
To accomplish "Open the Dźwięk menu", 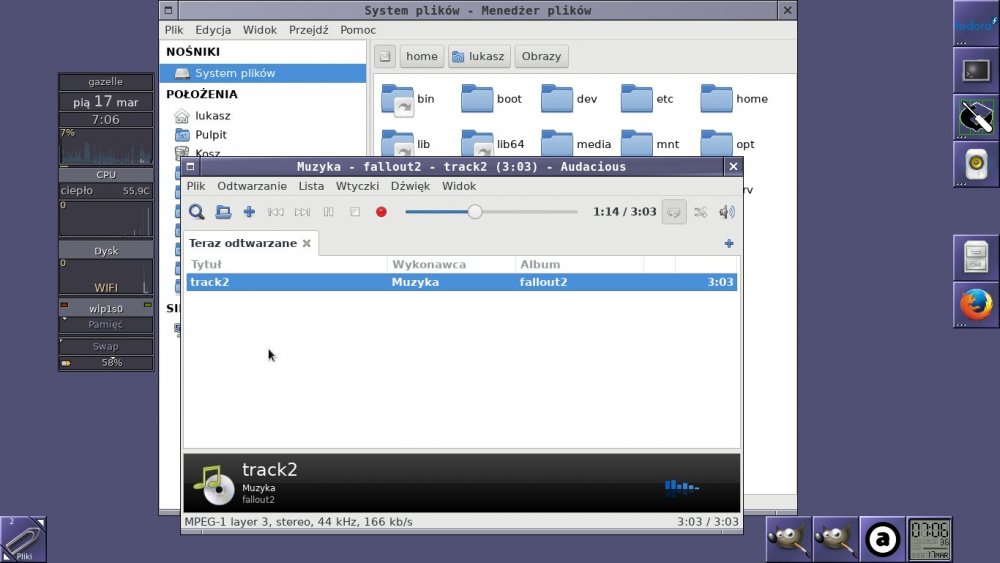I will click(x=410, y=186).
